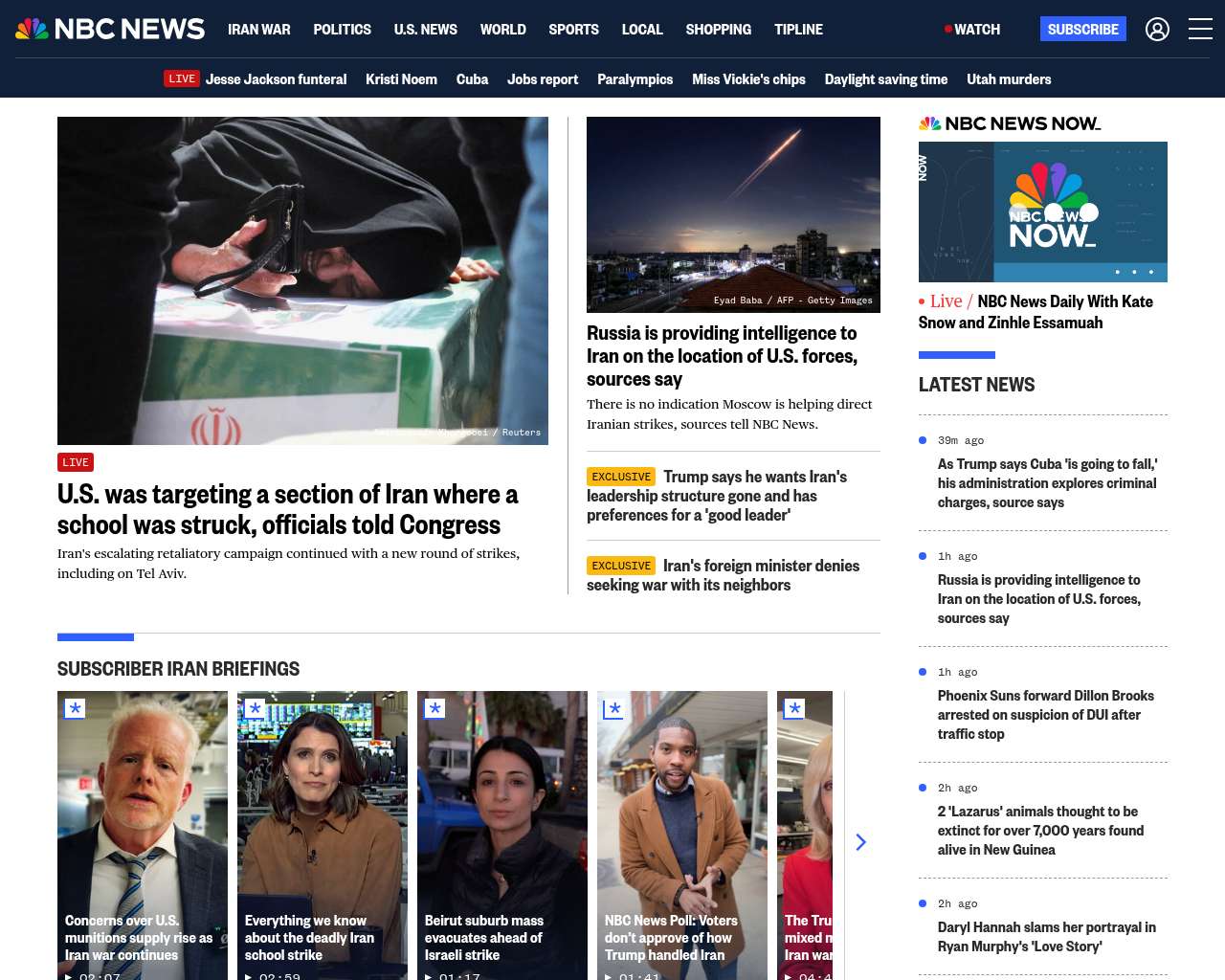Go to the Politics section
The image size is (1225, 980).
pyautogui.click(x=342, y=30)
